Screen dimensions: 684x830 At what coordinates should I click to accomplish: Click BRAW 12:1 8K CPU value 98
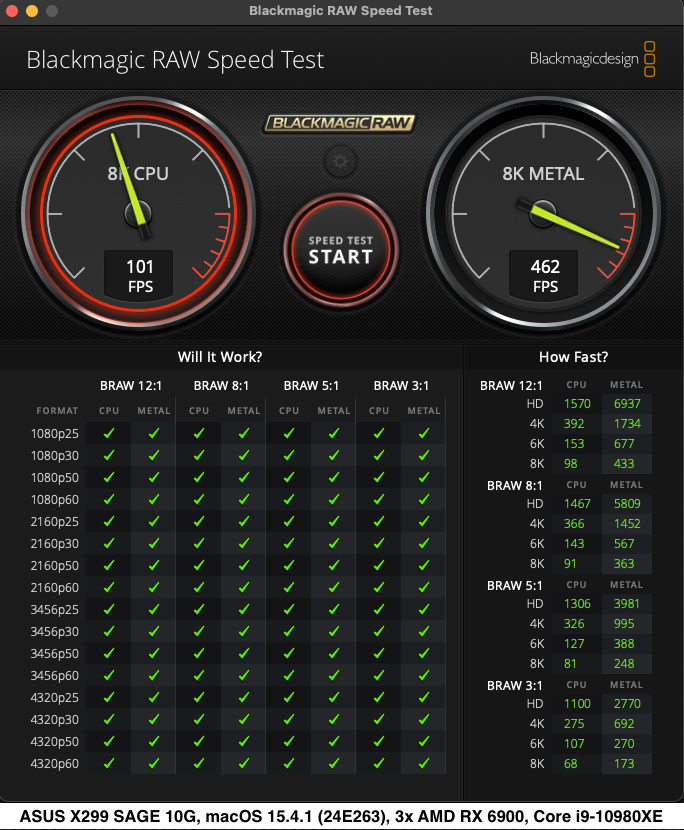point(570,464)
